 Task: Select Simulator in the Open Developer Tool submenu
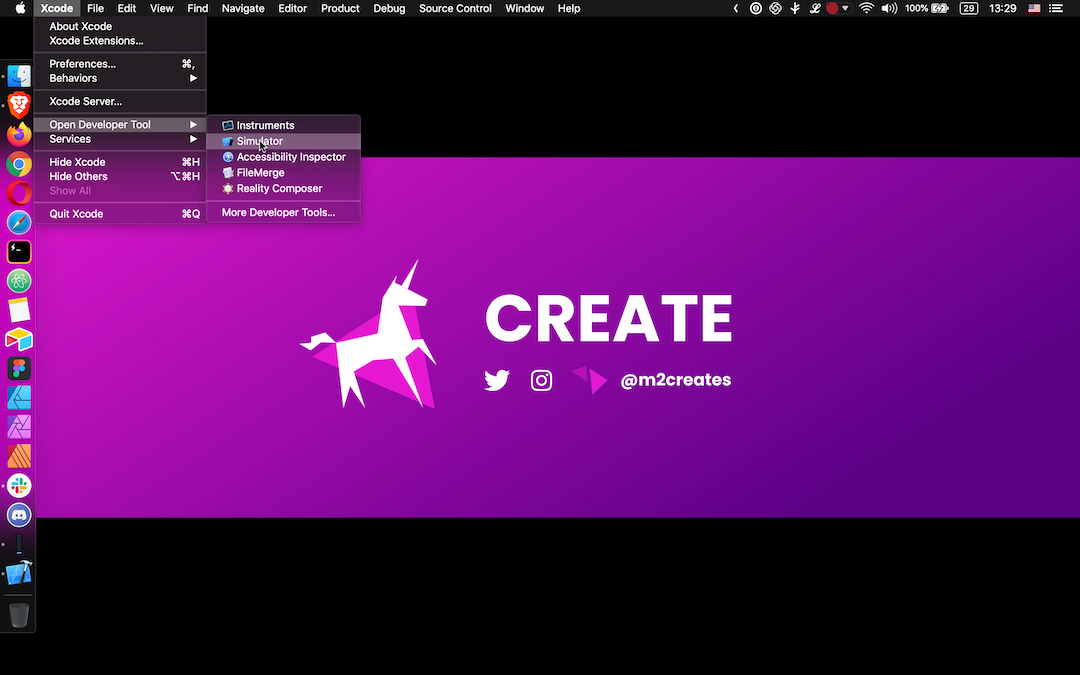coord(258,141)
